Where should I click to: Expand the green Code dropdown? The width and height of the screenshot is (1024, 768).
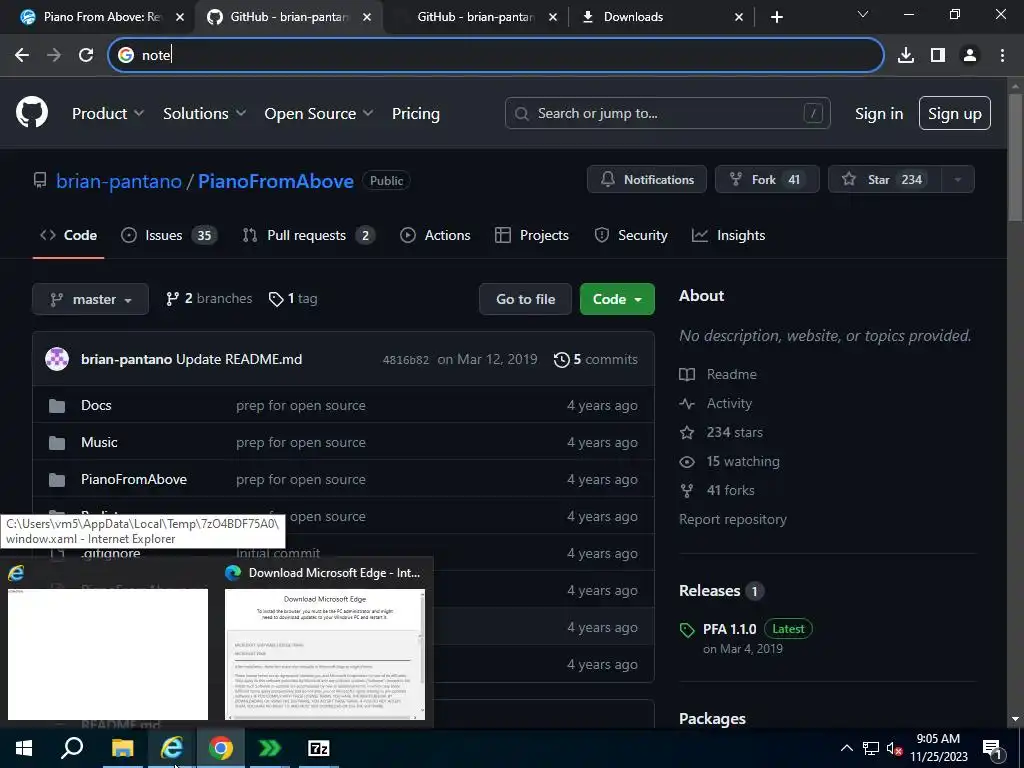click(x=617, y=299)
